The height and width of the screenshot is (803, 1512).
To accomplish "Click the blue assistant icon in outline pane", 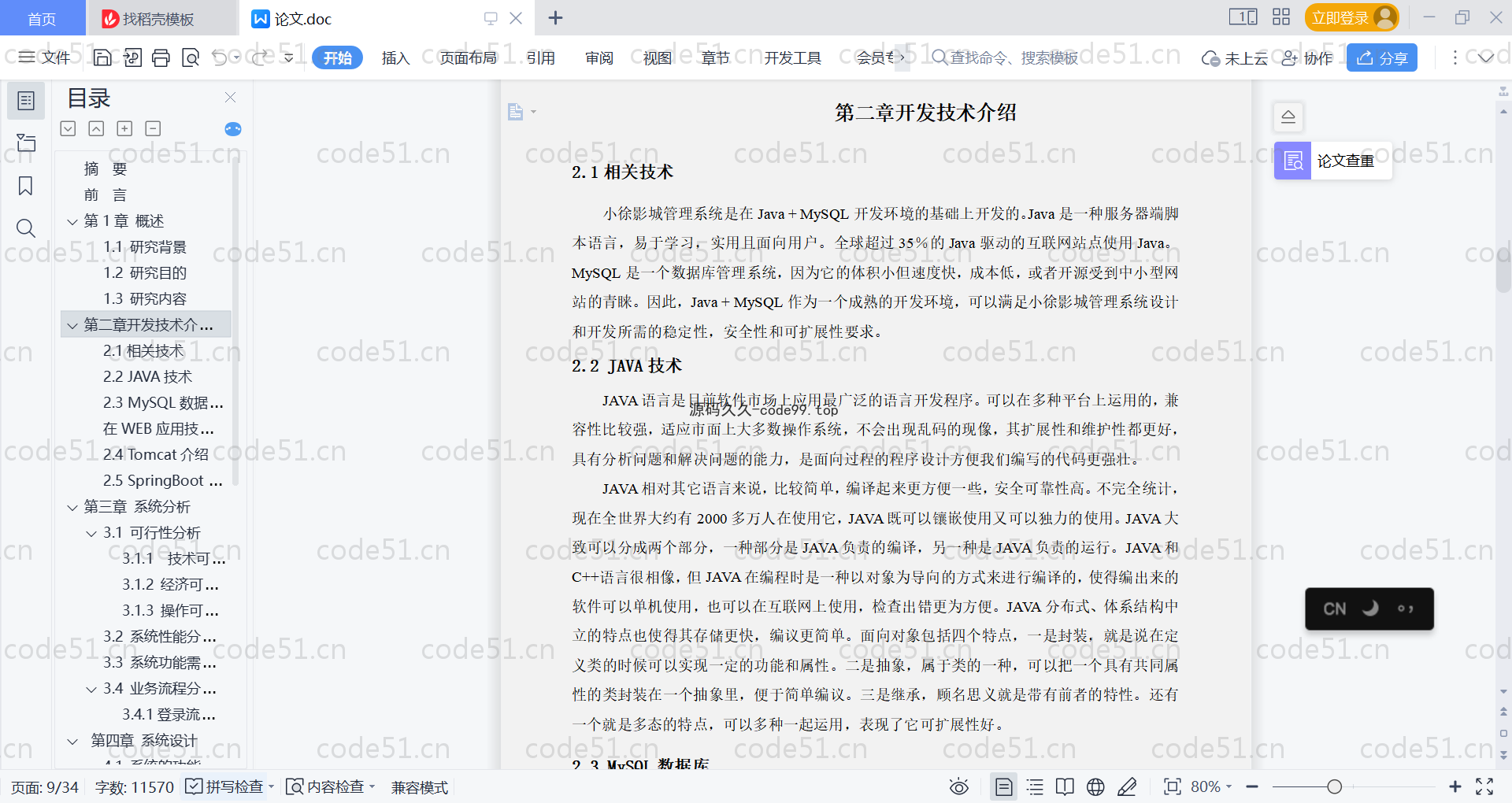I will (x=233, y=129).
